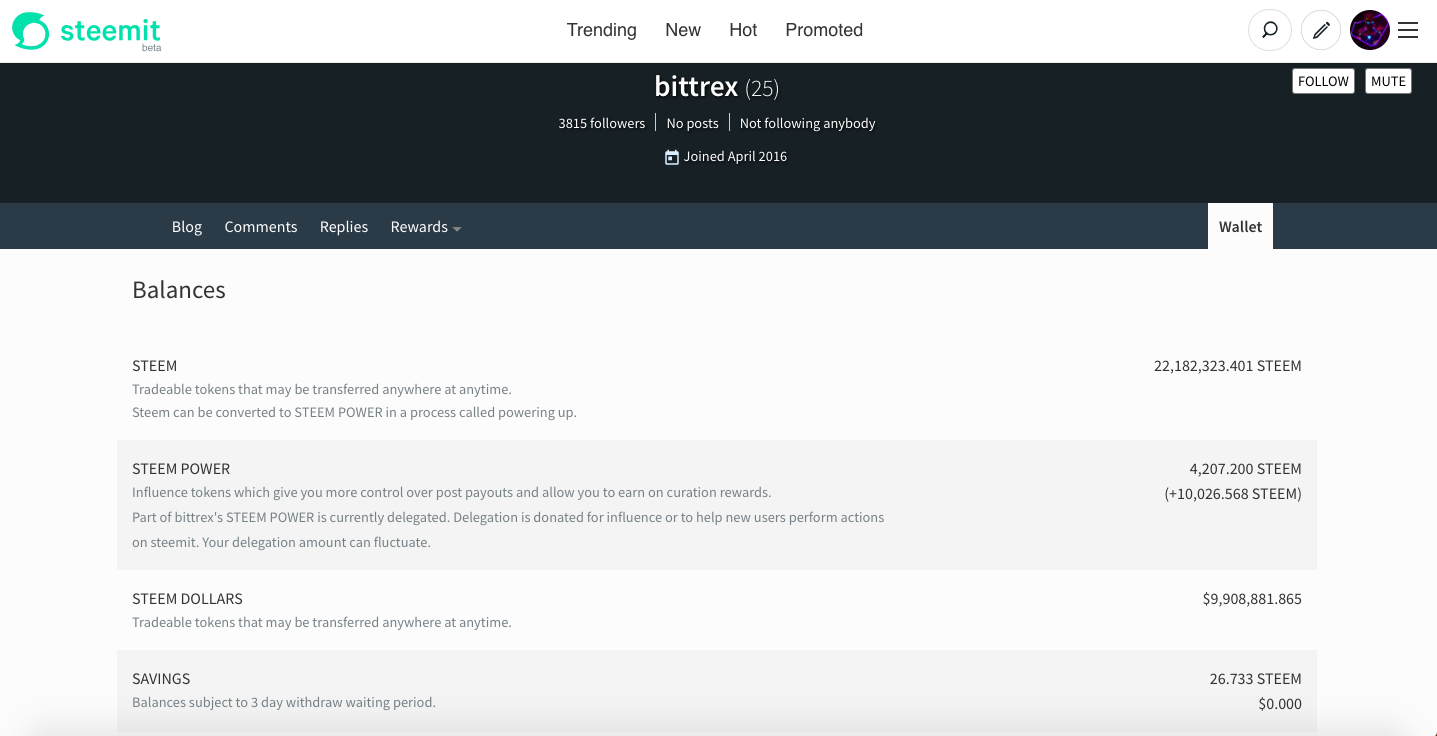
Task: View the Promoted posts feed
Action: (824, 30)
